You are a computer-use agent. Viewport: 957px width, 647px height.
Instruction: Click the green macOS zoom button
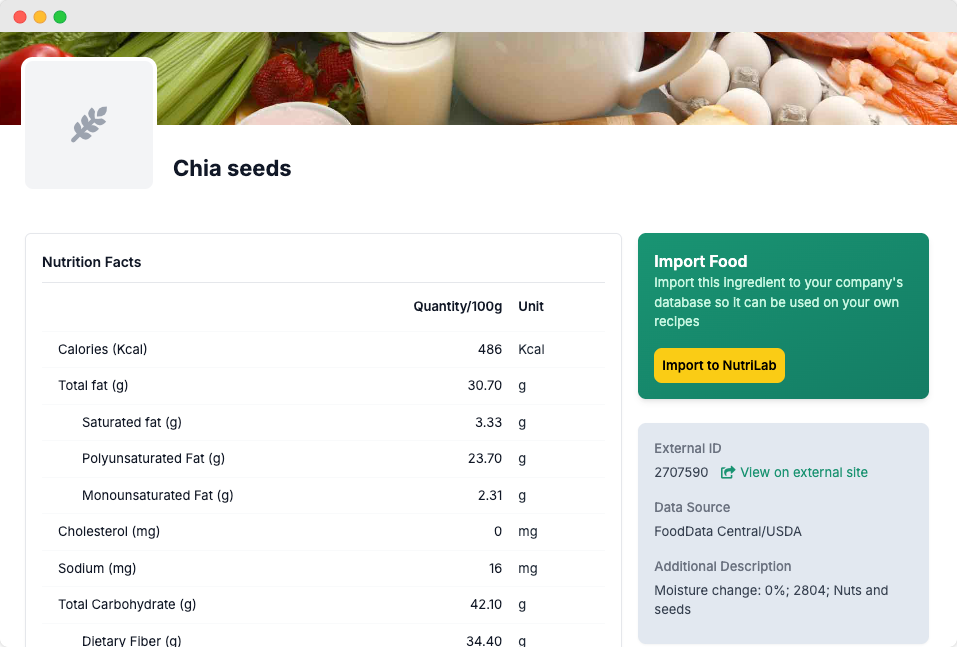click(60, 17)
